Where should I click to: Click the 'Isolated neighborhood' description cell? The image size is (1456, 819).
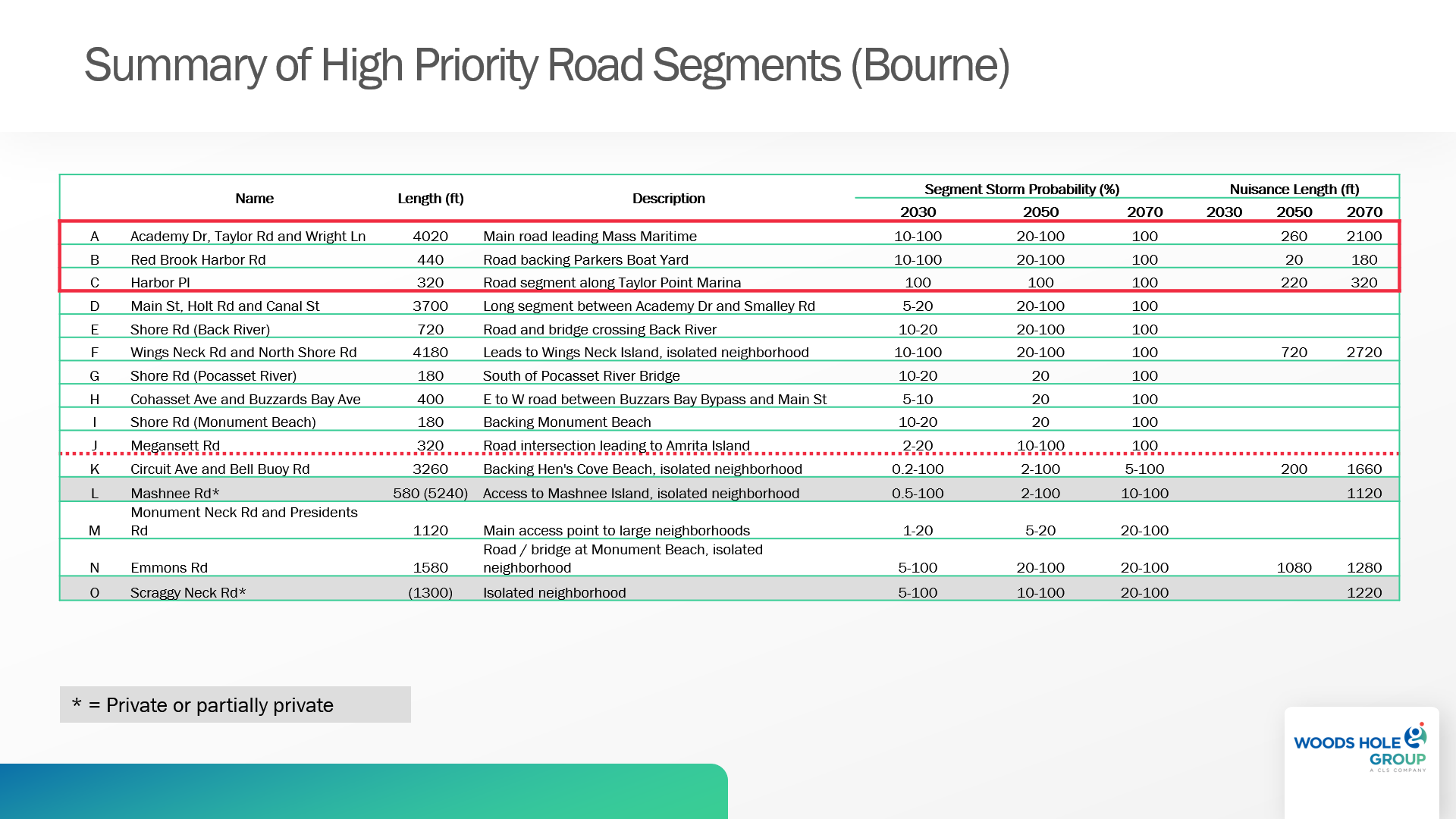[554, 593]
